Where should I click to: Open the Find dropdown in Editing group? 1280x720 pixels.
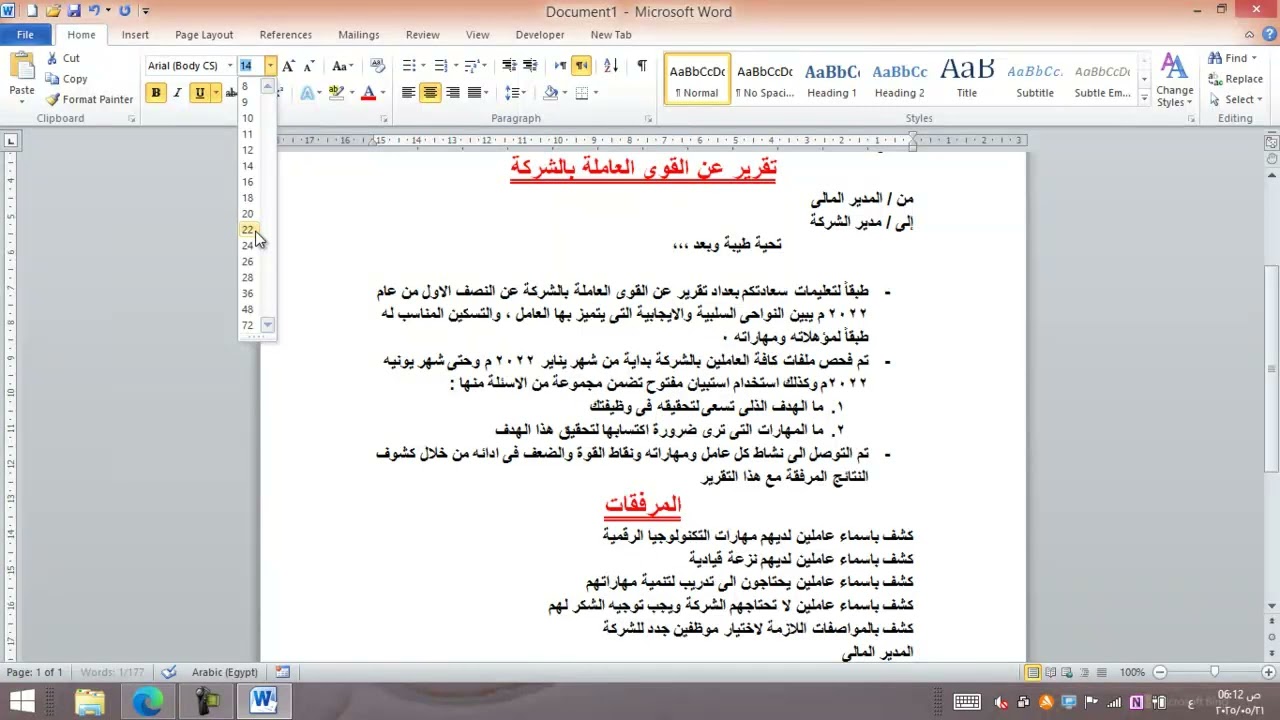(1233, 58)
